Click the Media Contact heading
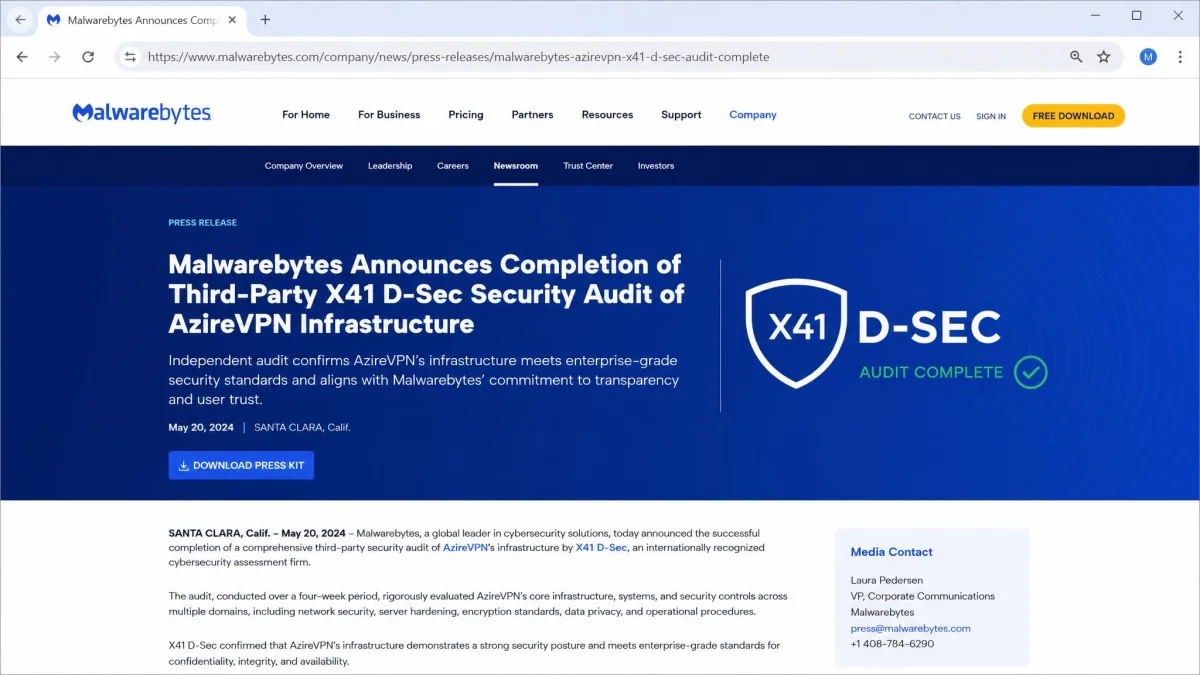This screenshot has height=675, width=1200. 891,552
